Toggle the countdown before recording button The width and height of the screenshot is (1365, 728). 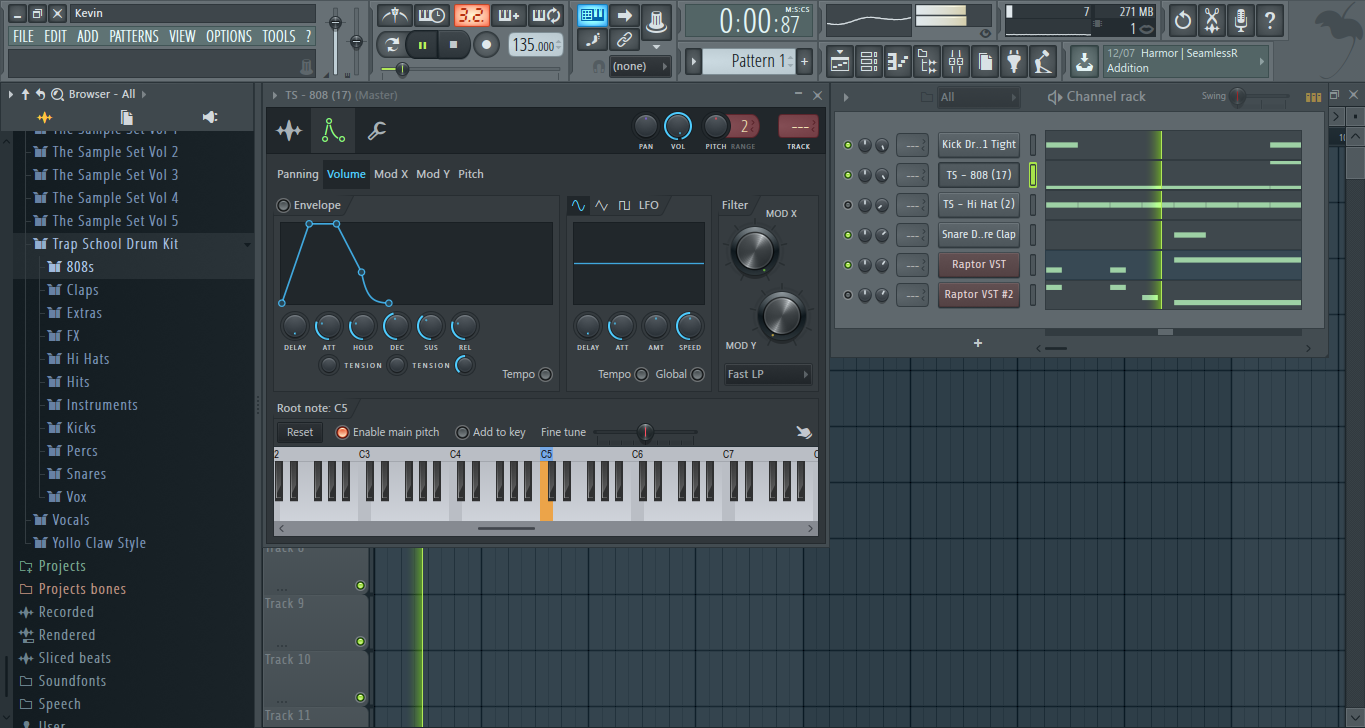(x=470, y=16)
